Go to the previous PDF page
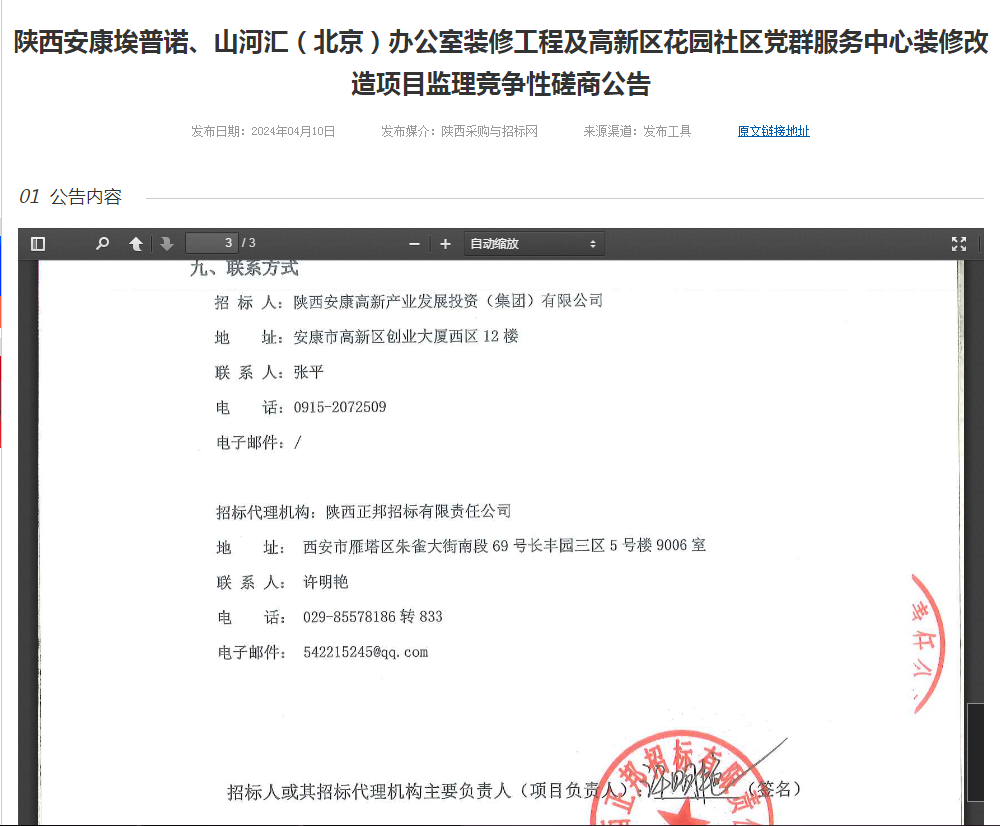 (x=136, y=244)
